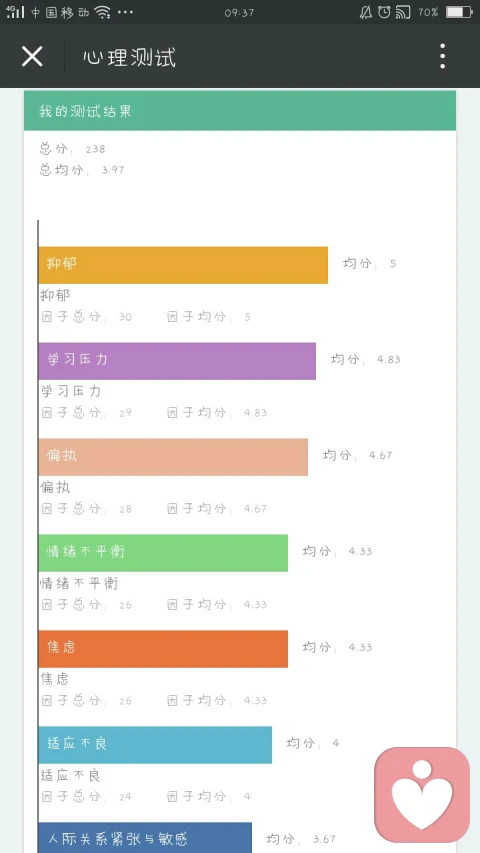Tap the WiFi status bar icon
Image resolution: width=480 pixels, height=853 pixels.
click(102, 12)
